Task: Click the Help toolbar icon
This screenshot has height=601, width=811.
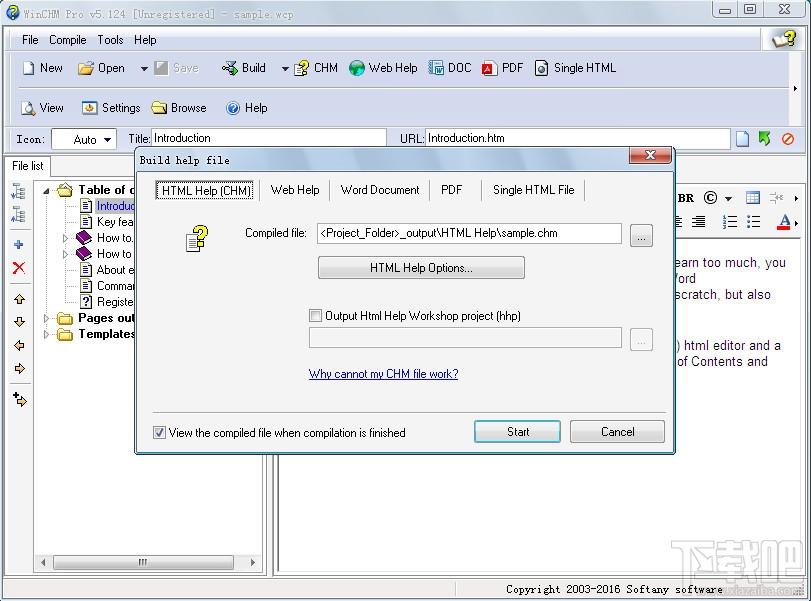Action: tap(233, 108)
